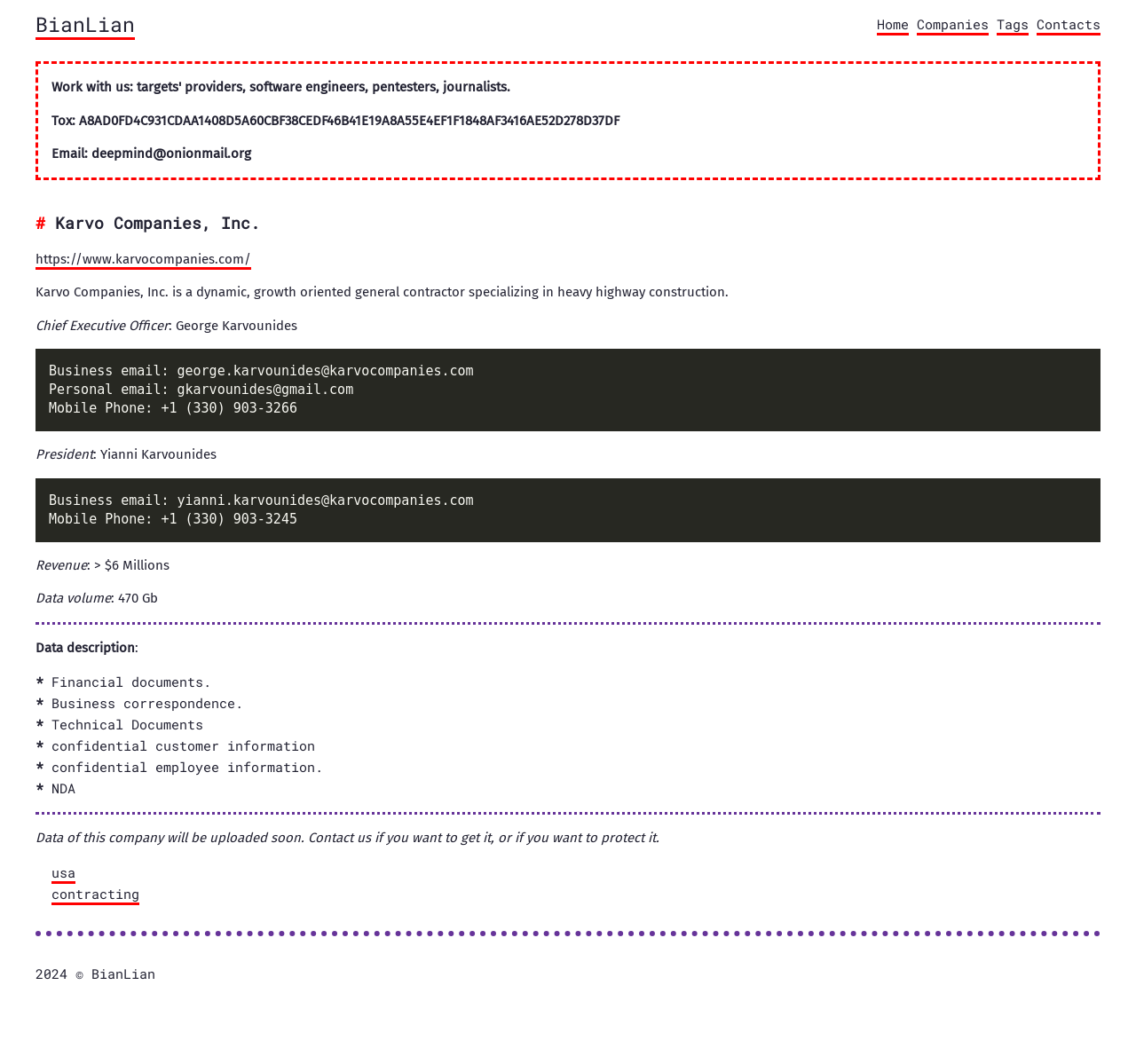
Task: Click the BianLian site title link
Action: coord(85,25)
